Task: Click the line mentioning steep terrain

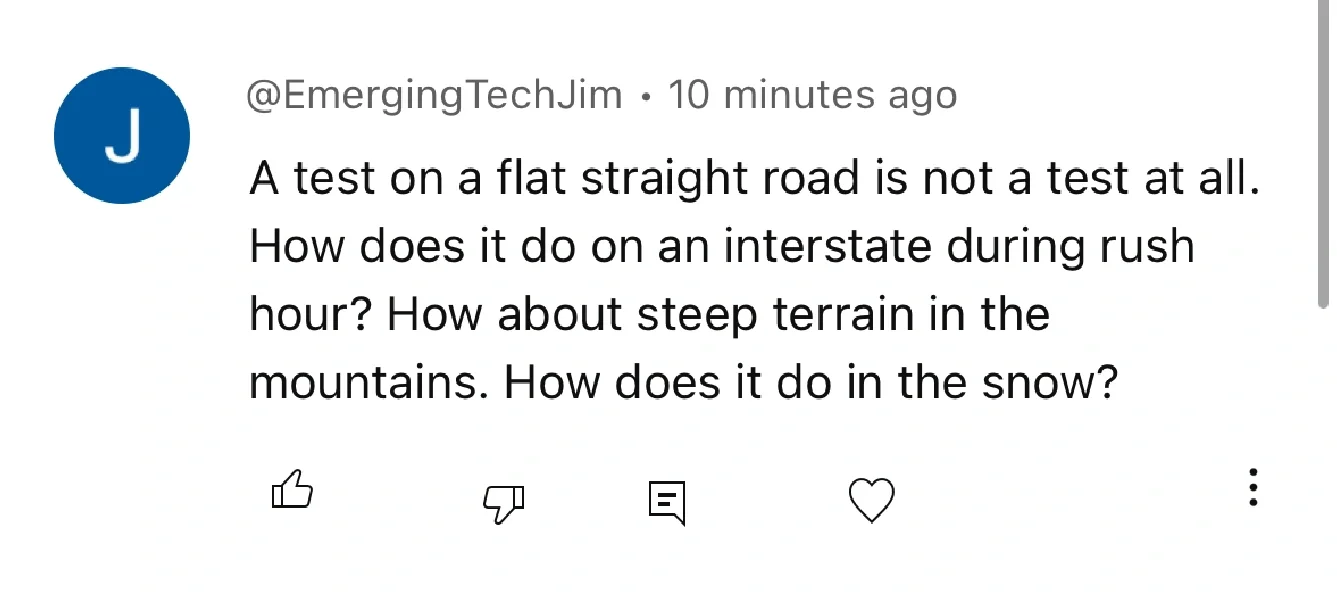Action: click(x=649, y=315)
